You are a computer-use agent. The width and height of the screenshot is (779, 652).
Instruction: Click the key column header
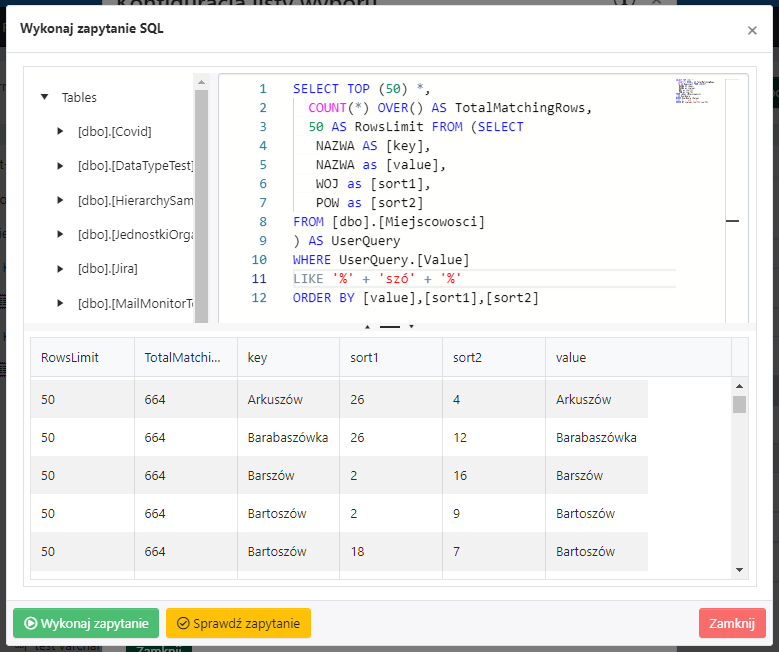click(287, 357)
